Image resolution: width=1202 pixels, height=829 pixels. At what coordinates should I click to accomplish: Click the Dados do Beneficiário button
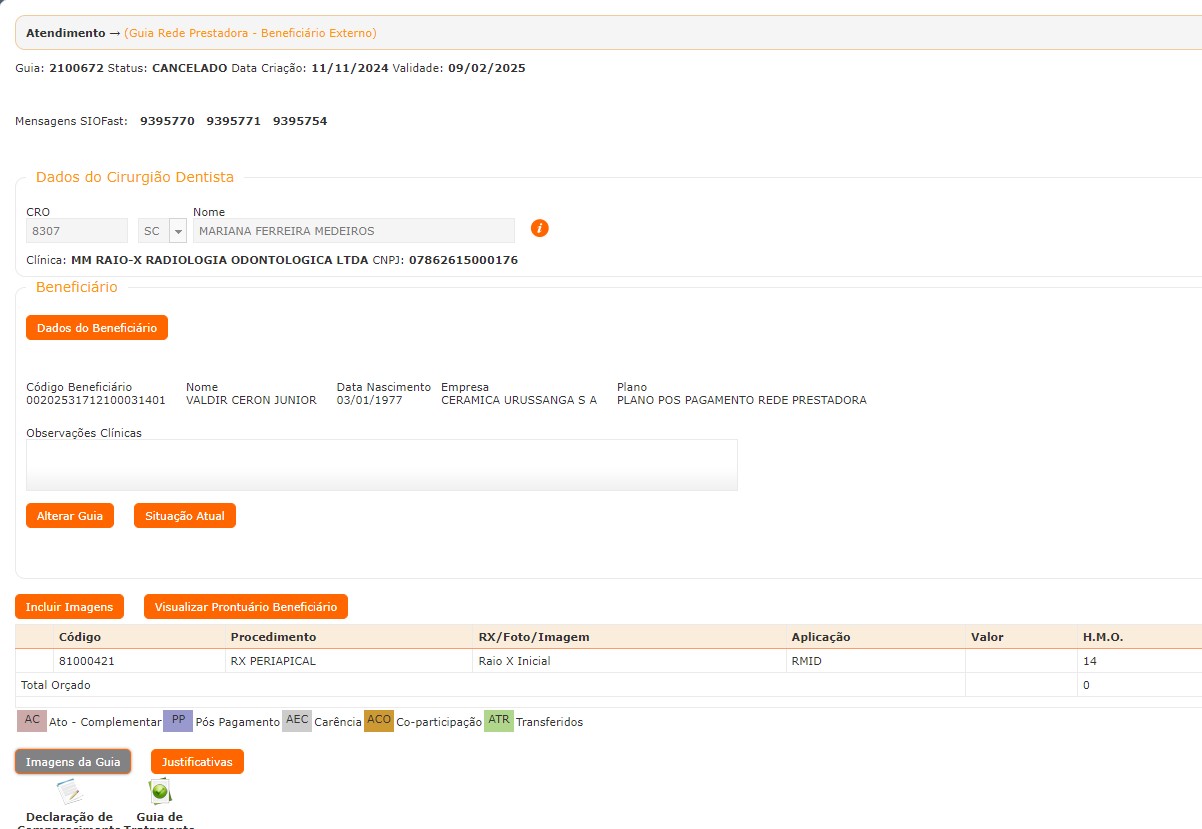point(97,328)
